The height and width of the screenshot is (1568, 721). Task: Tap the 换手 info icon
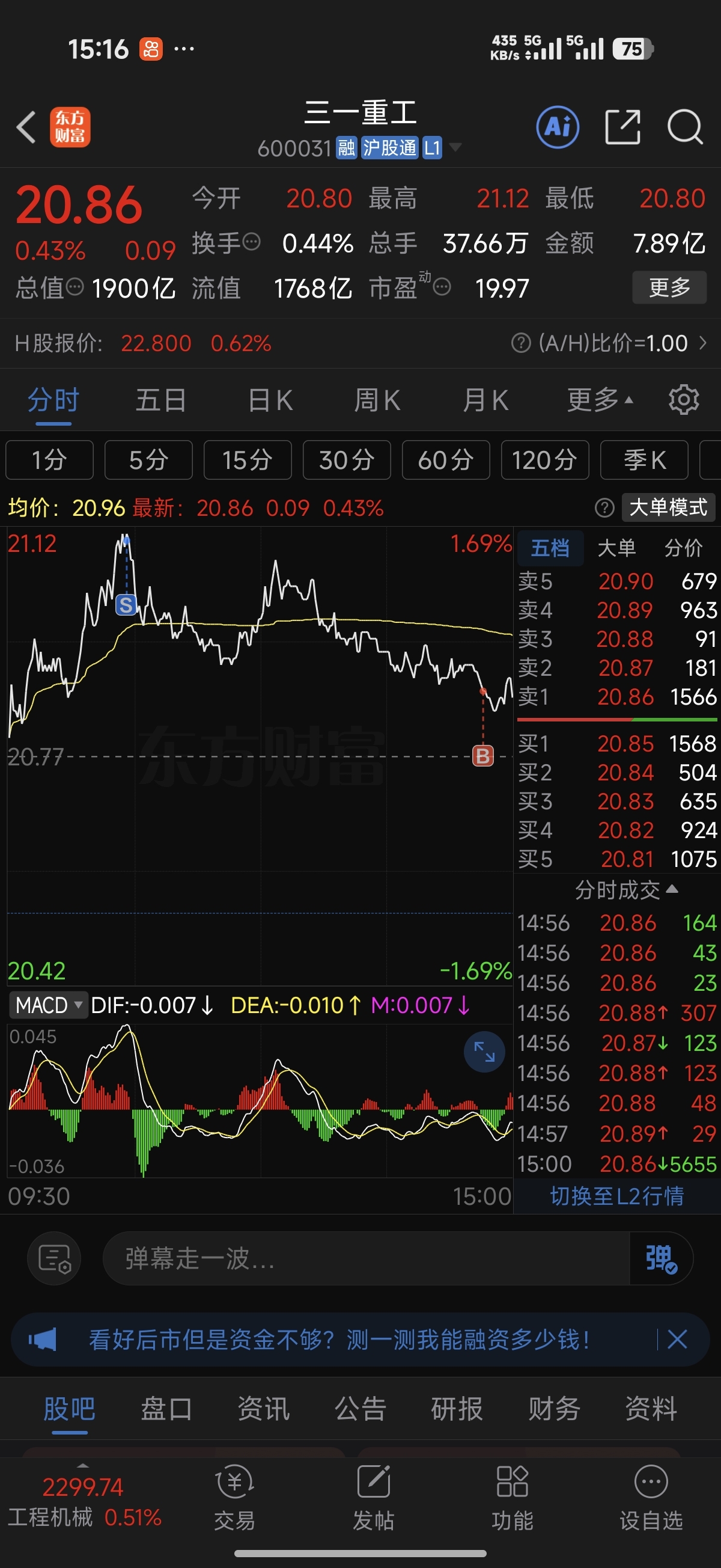pos(251,242)
